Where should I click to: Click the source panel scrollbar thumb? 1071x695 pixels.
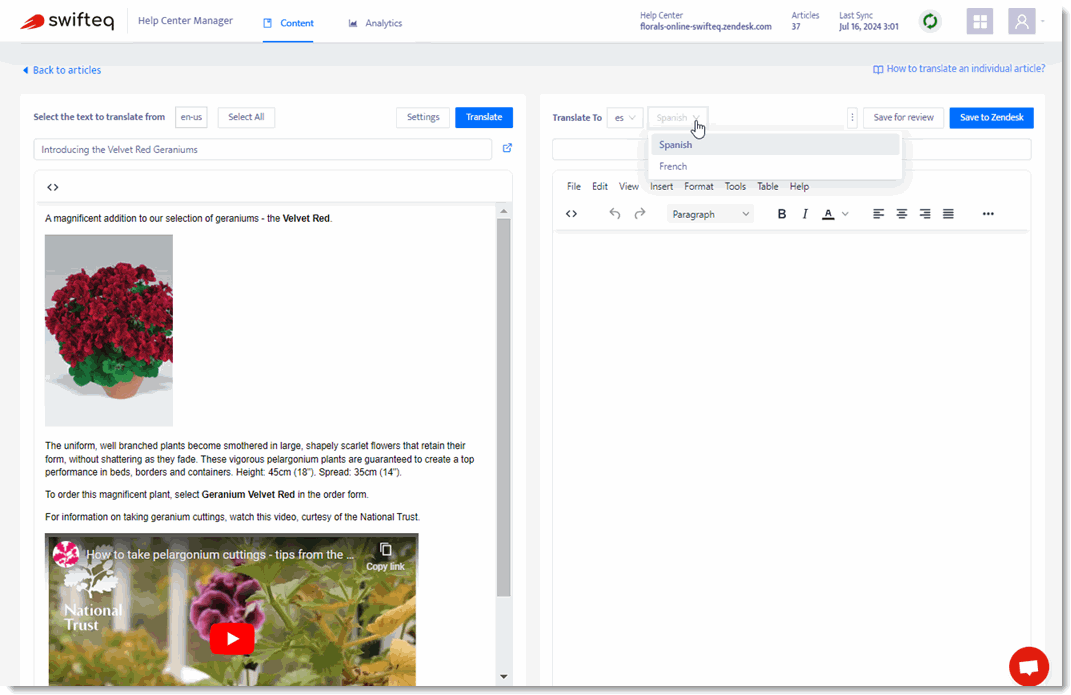503,408
